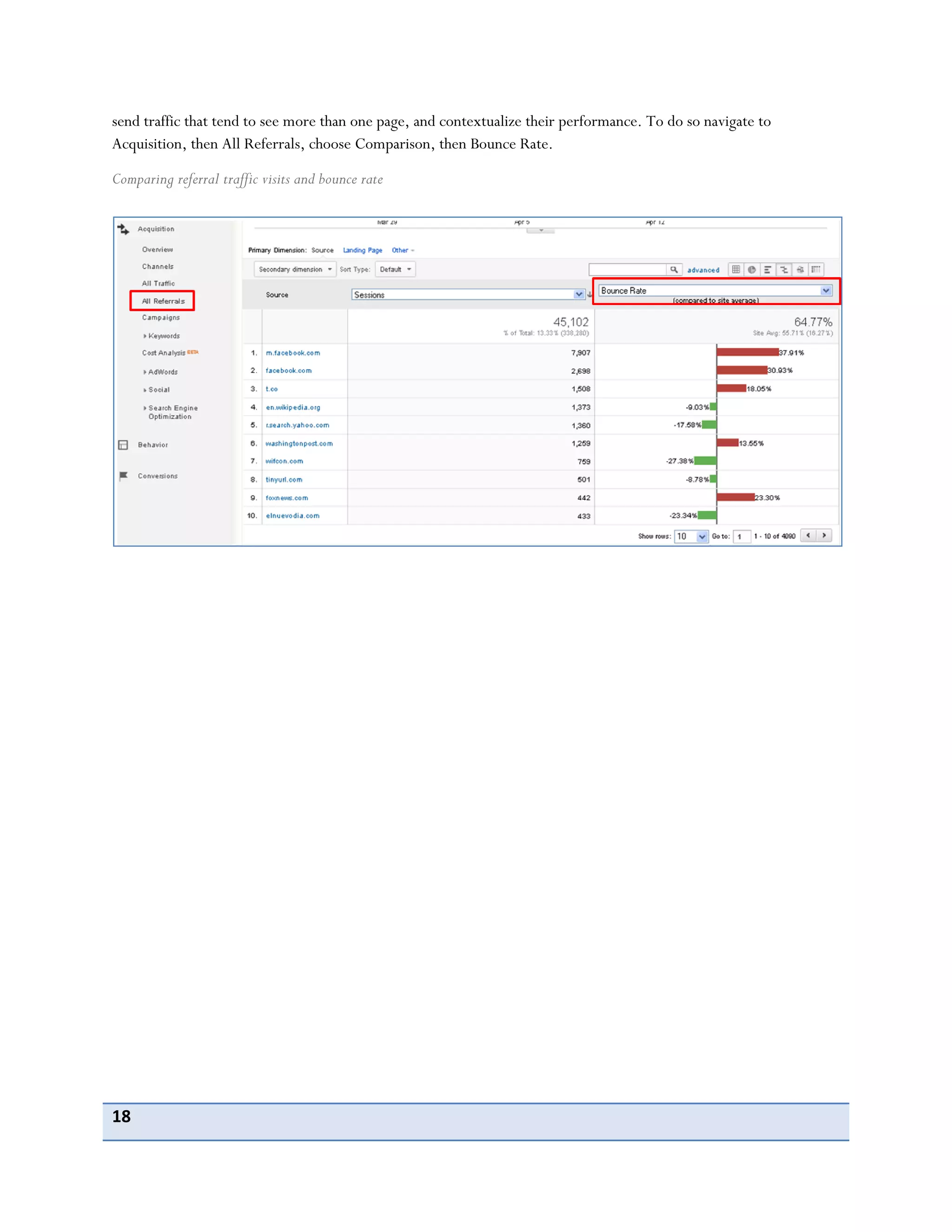
Task: Open the Sort Type Default dropdown
Action: (x=396, y=270)
